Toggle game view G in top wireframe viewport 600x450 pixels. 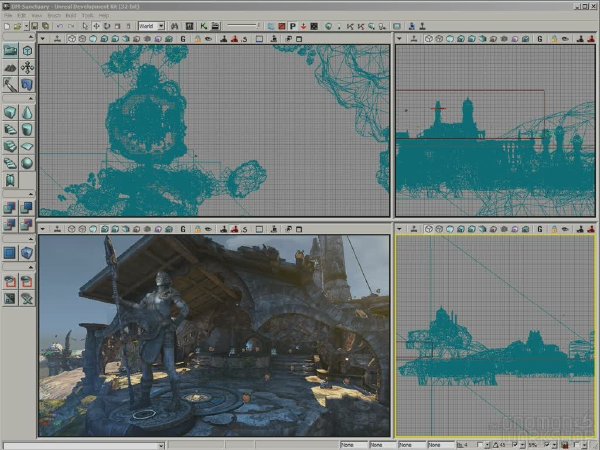[183, 39]
